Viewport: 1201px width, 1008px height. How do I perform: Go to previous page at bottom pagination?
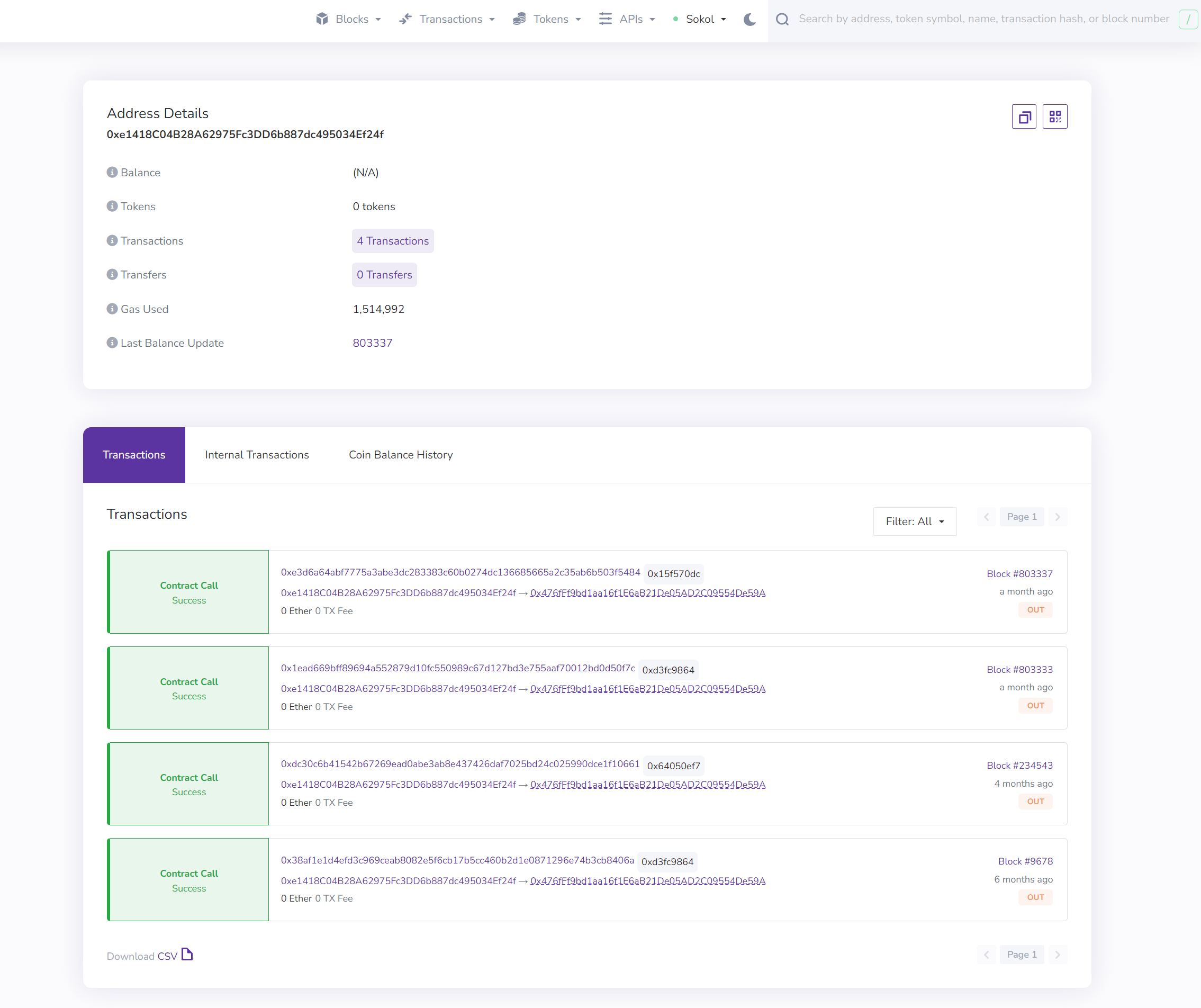987,955
